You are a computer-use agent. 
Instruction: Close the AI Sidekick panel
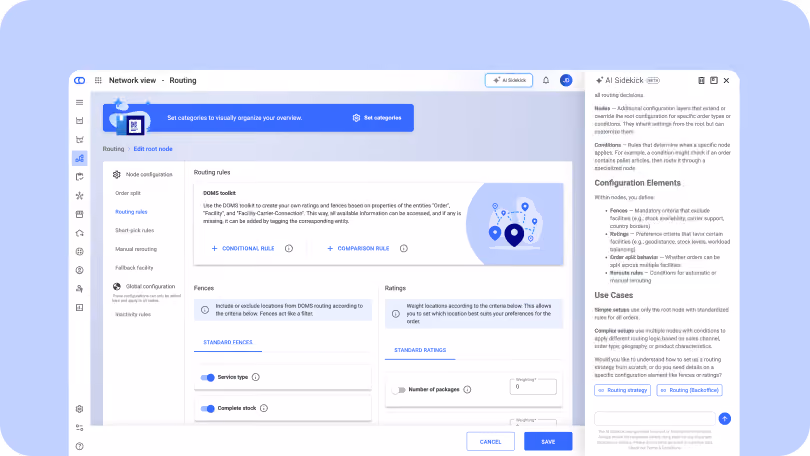coord(726,81)
